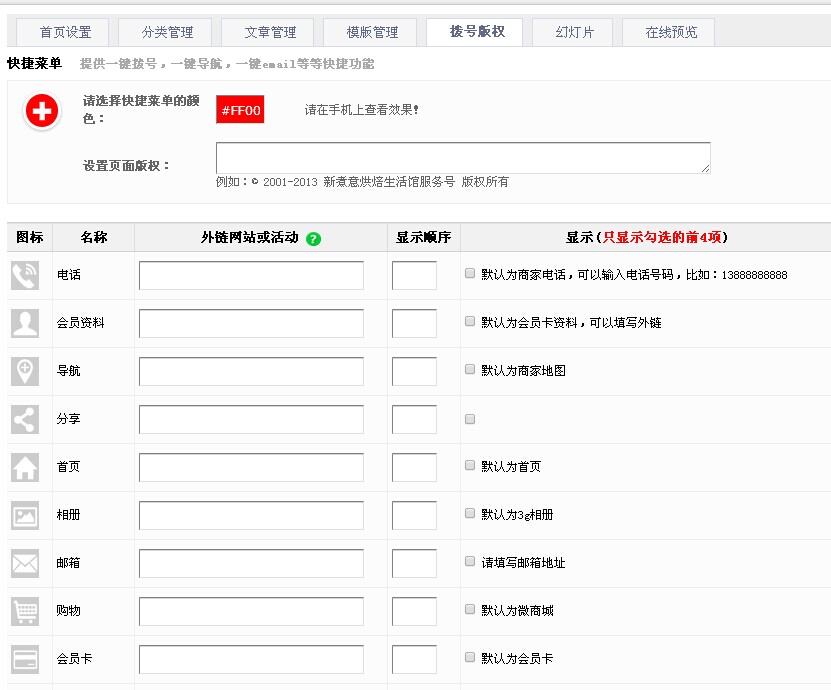Screen dimensions: 831x690
Task: Click the shopping cart icon for 购物
Action: pyautogui.click(x=25, y=611)
